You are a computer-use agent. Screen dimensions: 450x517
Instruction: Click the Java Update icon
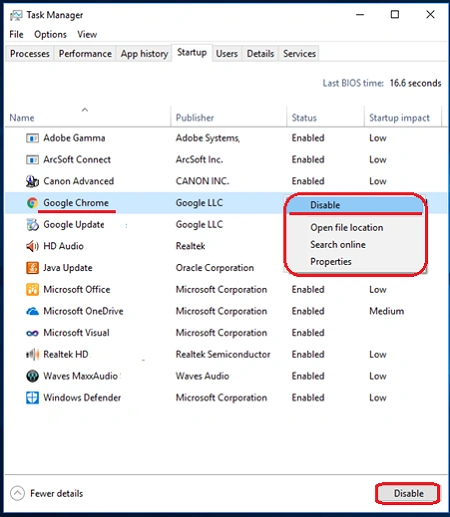click(32, 268)
